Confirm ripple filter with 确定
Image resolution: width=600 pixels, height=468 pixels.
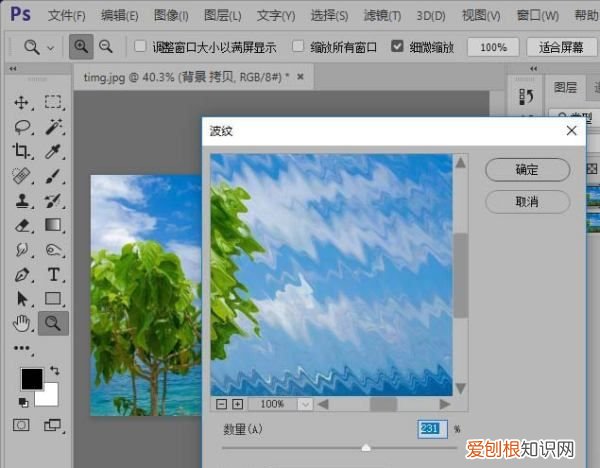[527, 169]
